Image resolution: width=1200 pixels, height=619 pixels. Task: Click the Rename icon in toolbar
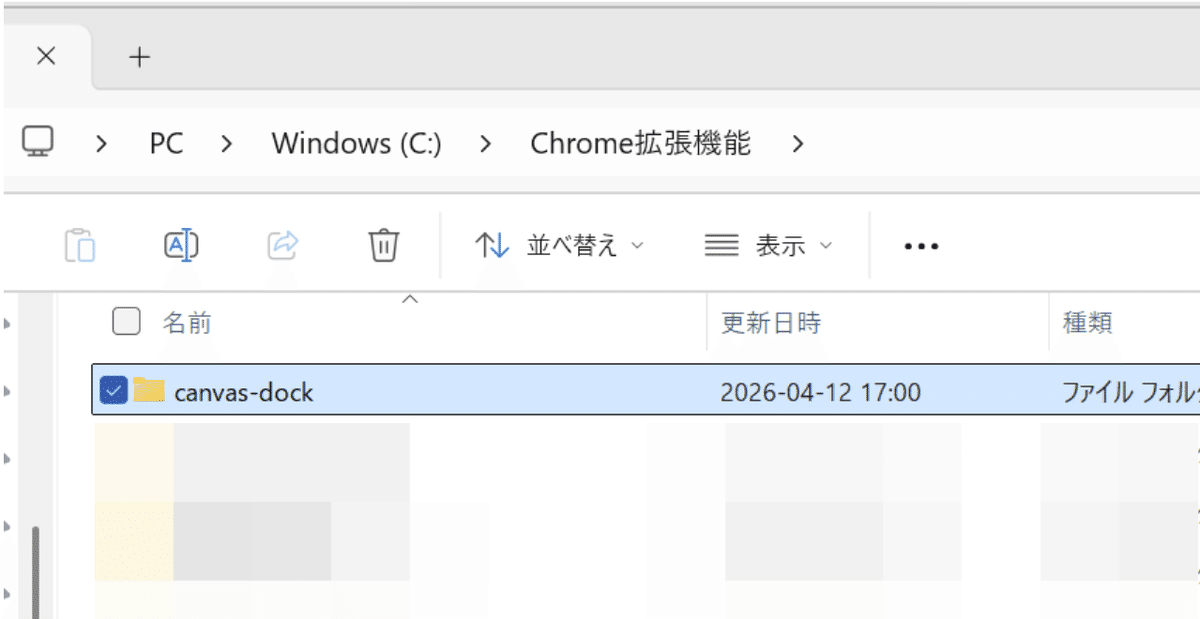point(181,245)
